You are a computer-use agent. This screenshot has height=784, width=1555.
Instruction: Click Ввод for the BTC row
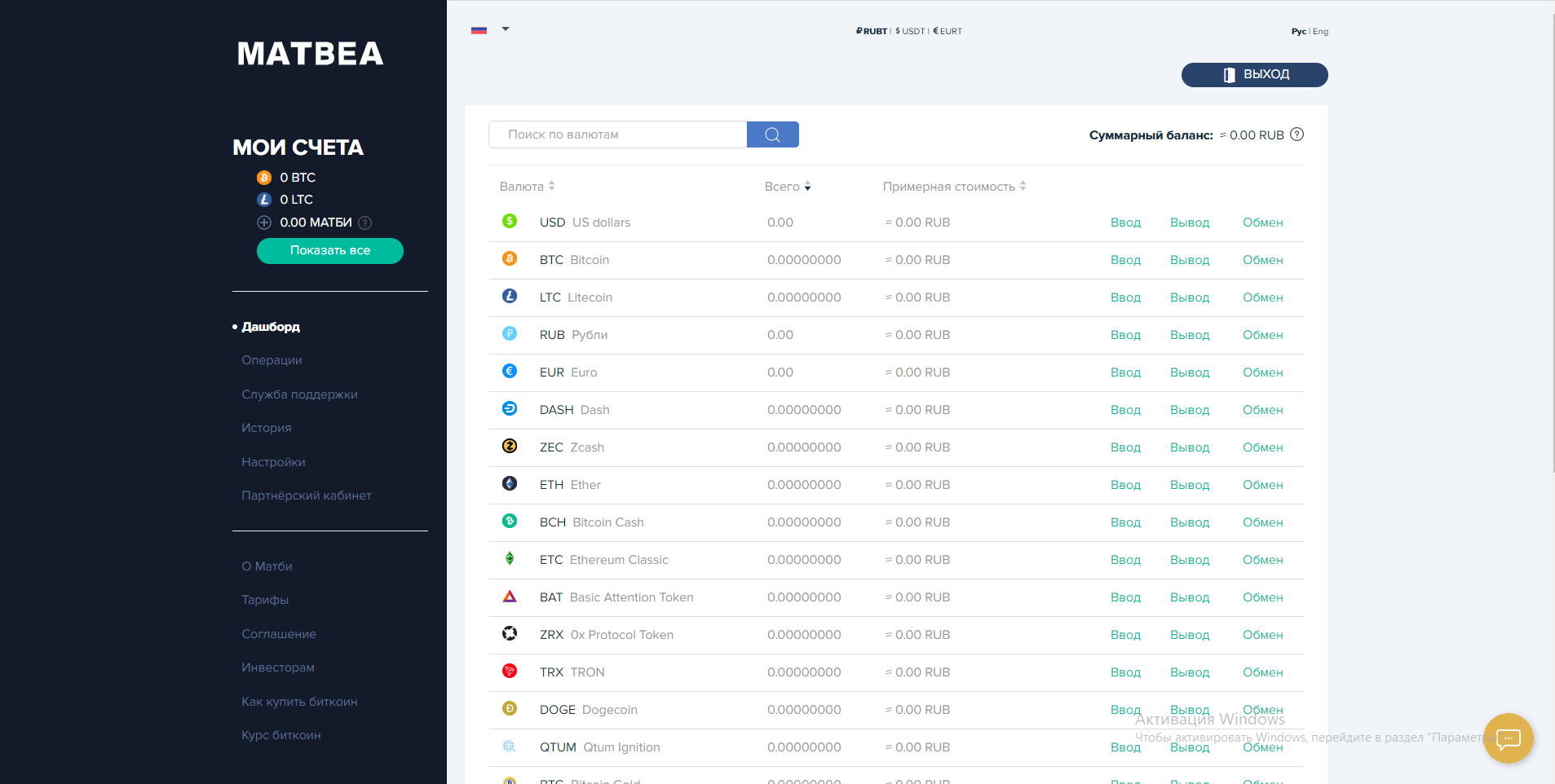point(1125,260)
